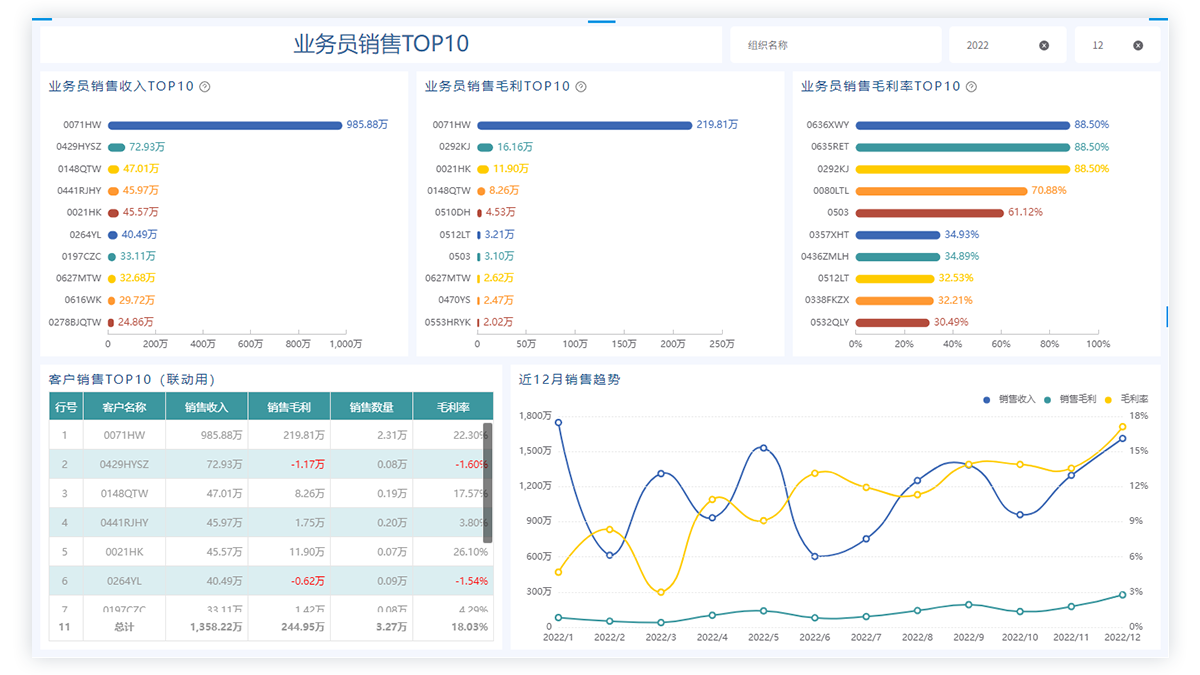
Task: Click the customer table vertical scrollbar
Action: pos(488,482)
